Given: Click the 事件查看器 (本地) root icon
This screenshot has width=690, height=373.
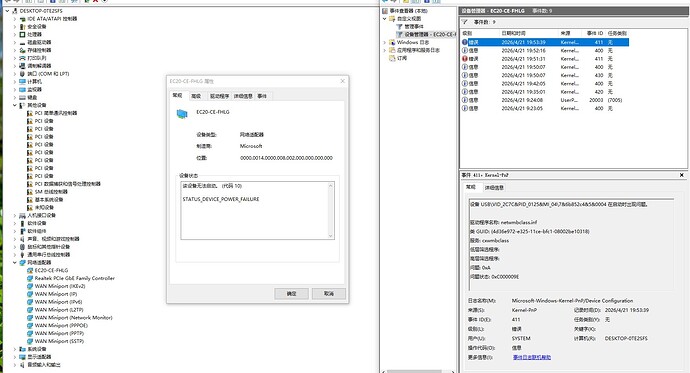Looking at the screenshot, I should [385, 11].
